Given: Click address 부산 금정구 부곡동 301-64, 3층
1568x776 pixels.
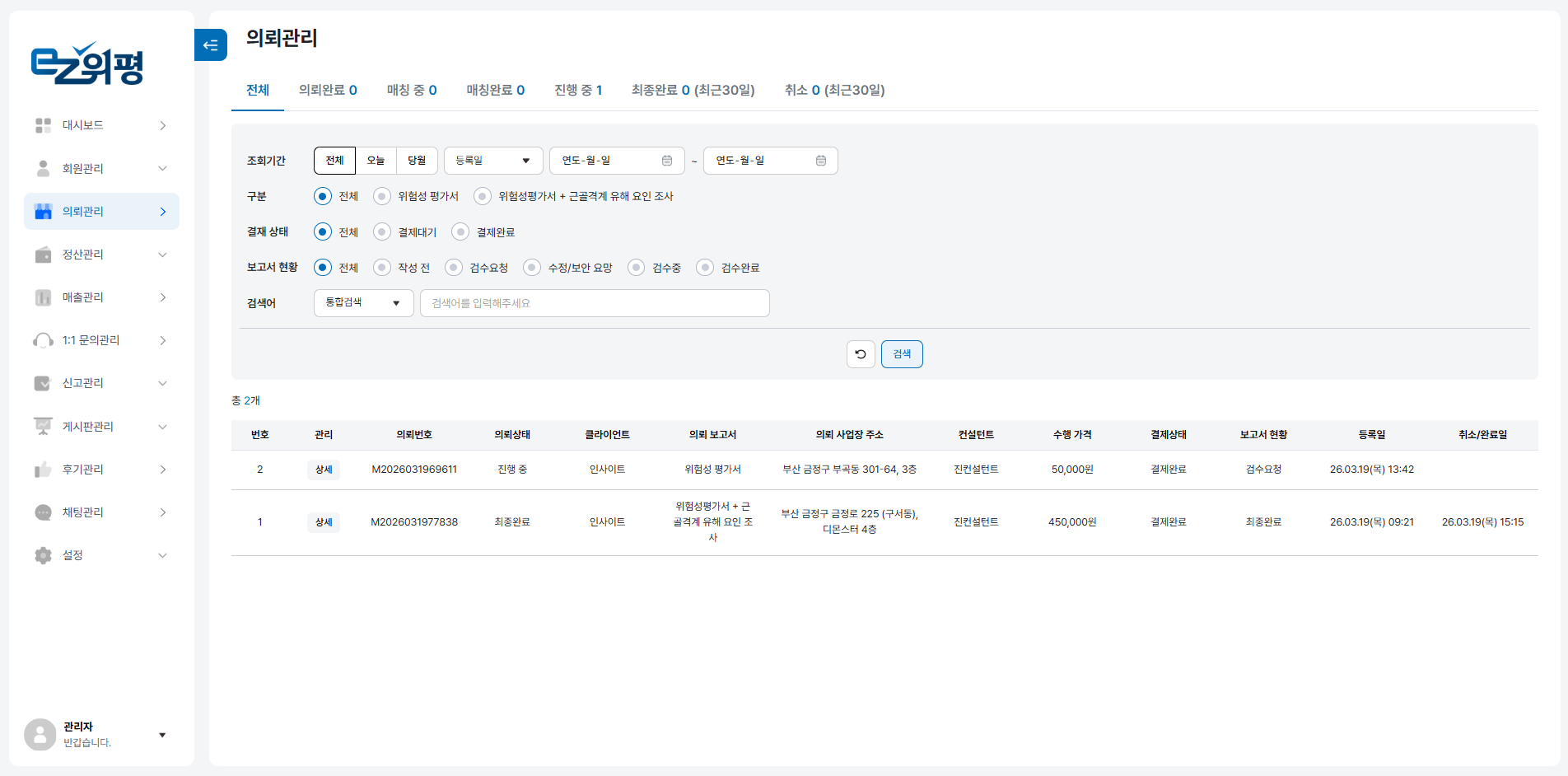Looking at the screenshot, I should (849, 470).
